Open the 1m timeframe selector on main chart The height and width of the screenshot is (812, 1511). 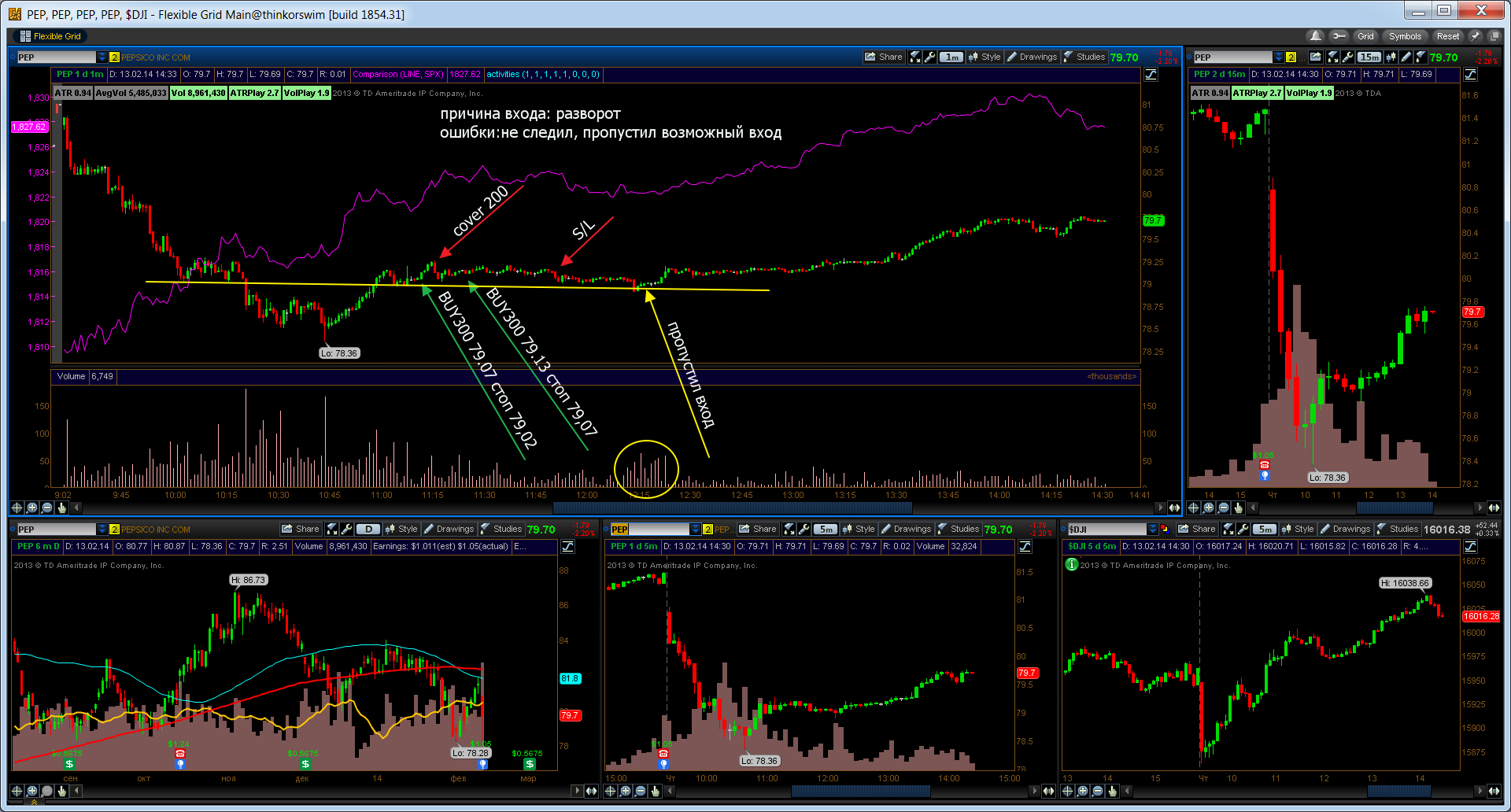point(951,57)
